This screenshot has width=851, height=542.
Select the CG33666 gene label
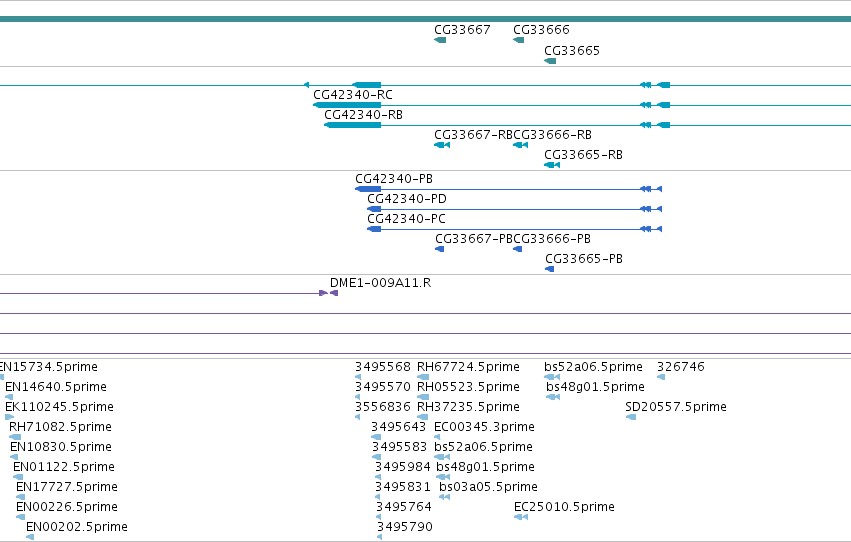(541, 30)
